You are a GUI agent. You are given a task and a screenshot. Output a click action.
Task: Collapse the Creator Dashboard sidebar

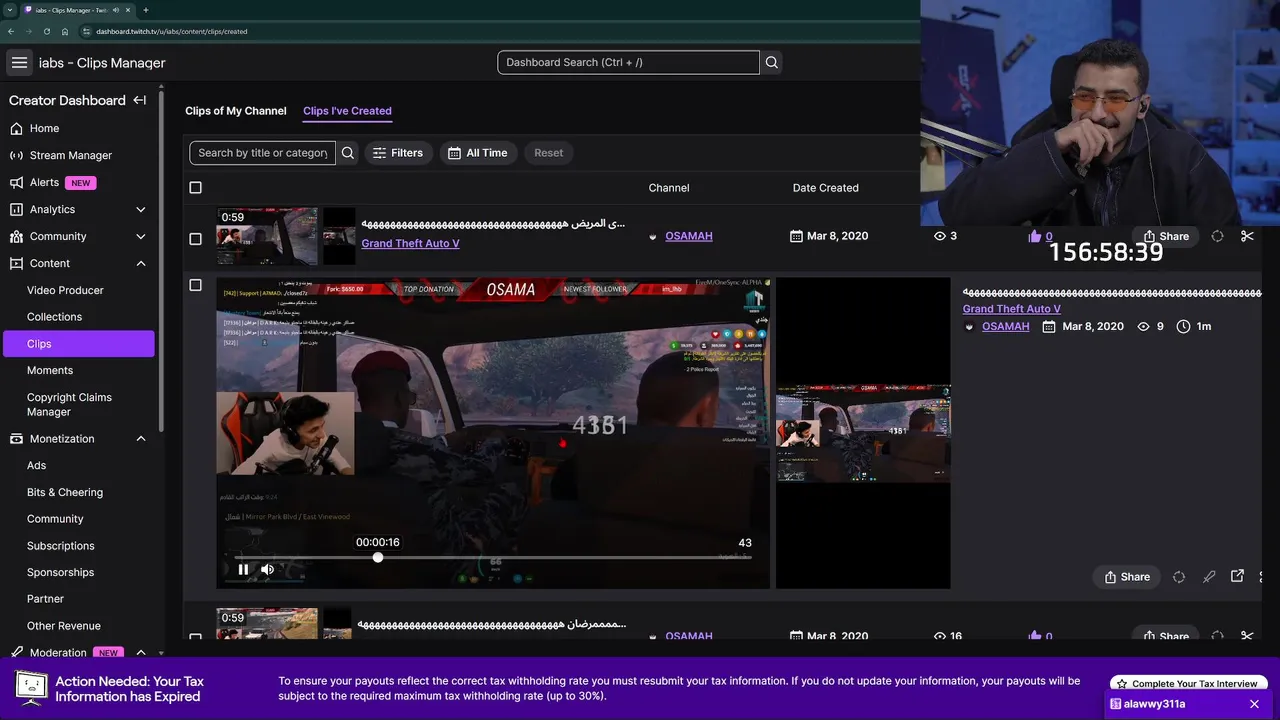[140, 100]
